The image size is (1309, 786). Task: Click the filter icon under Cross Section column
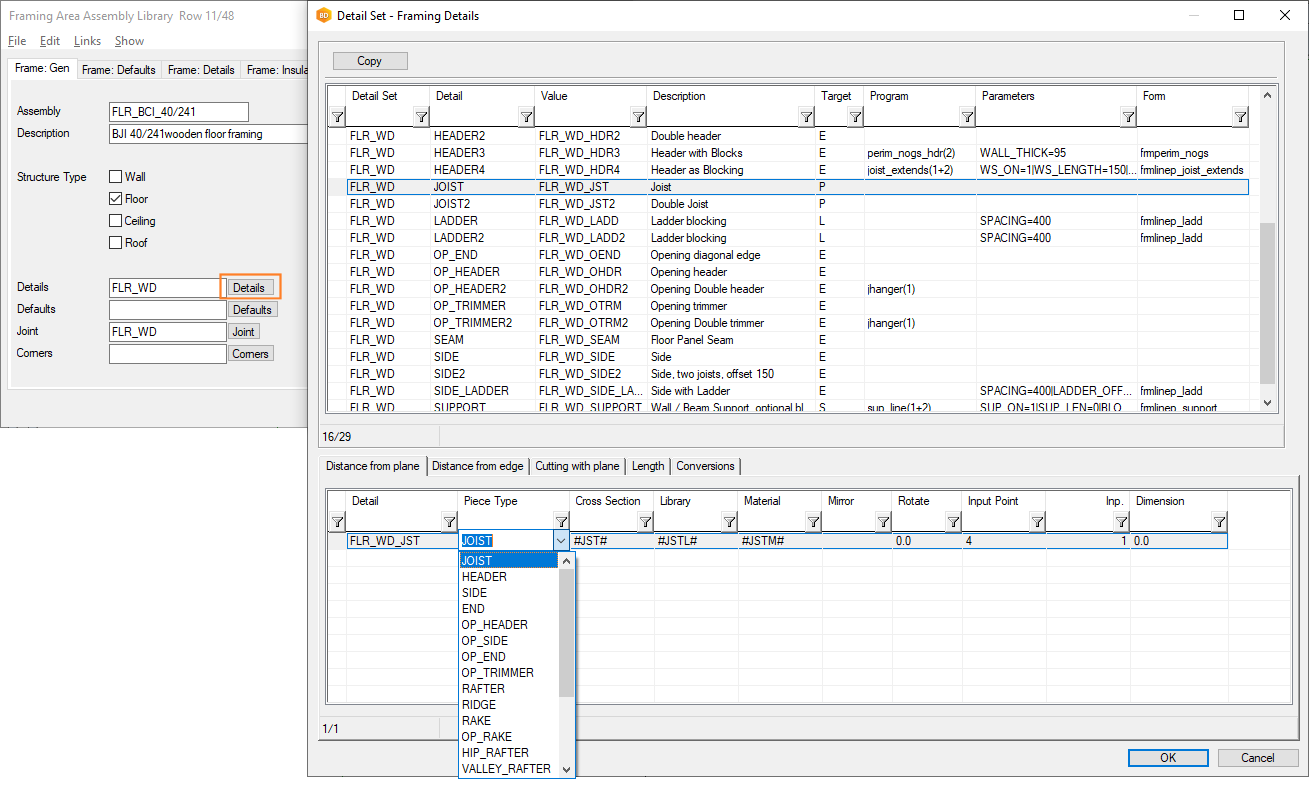coord(645,522)
